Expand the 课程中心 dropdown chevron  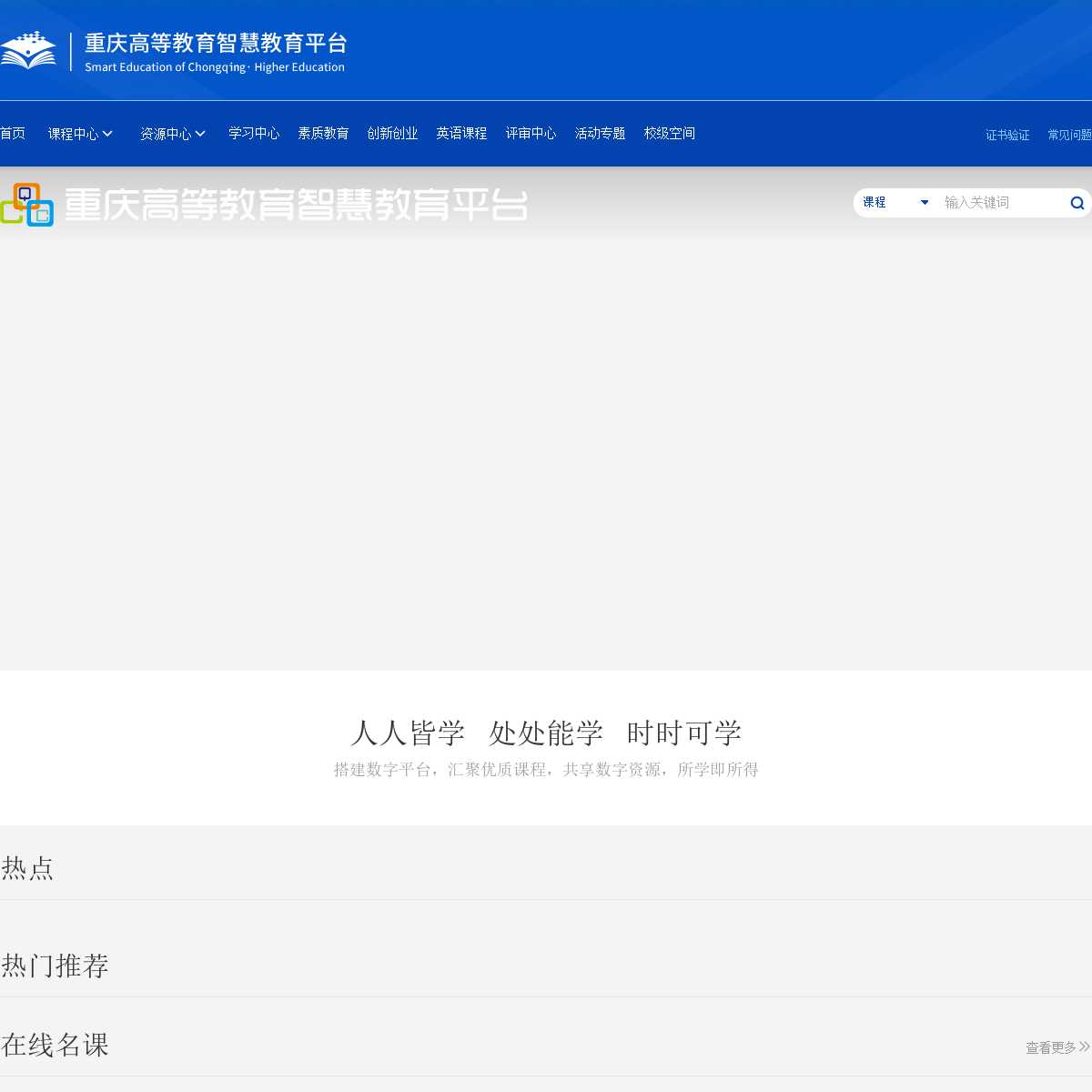pyautogui.click(x=107, y=134)
